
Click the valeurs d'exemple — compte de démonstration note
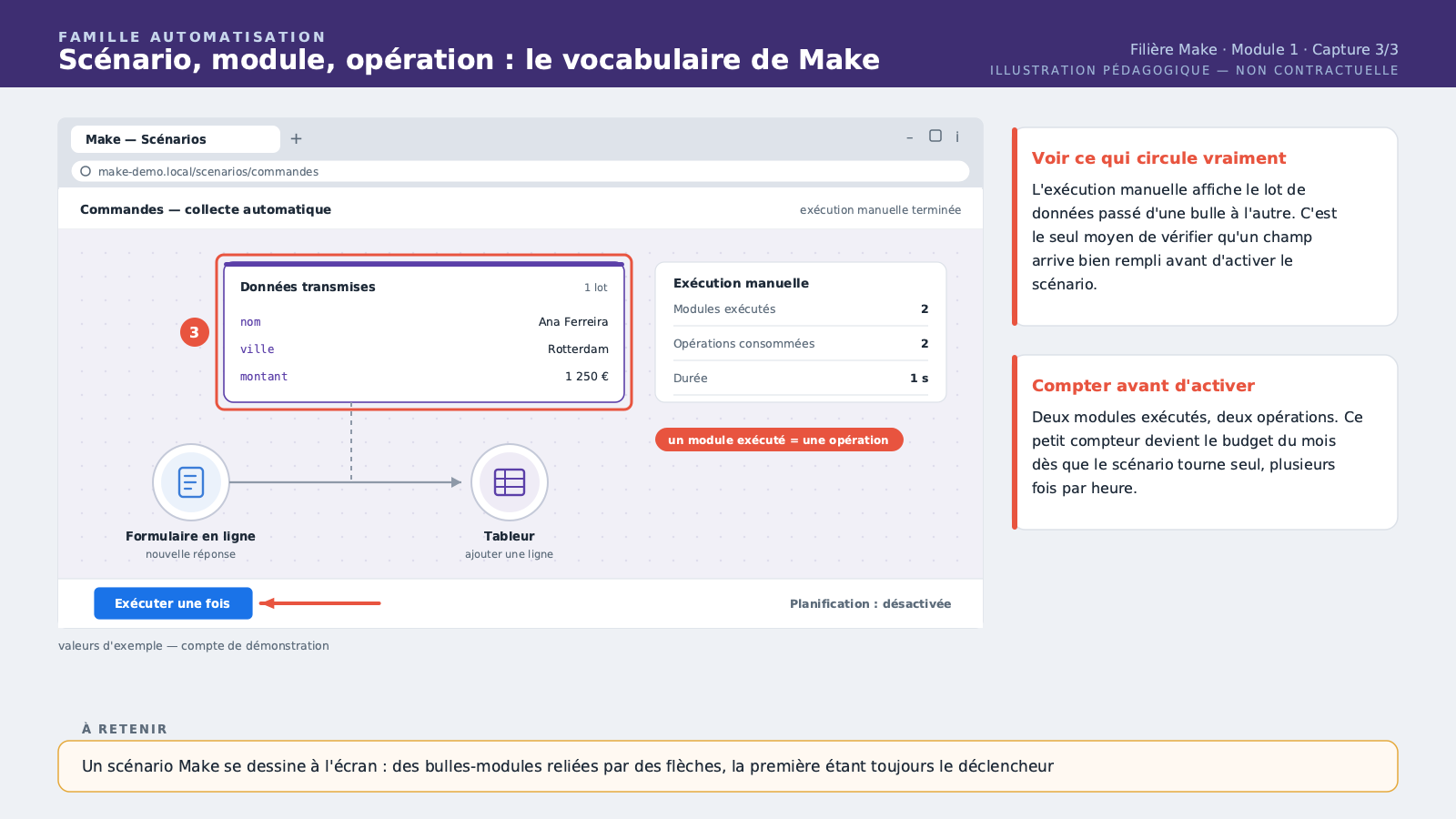(194, 646)
